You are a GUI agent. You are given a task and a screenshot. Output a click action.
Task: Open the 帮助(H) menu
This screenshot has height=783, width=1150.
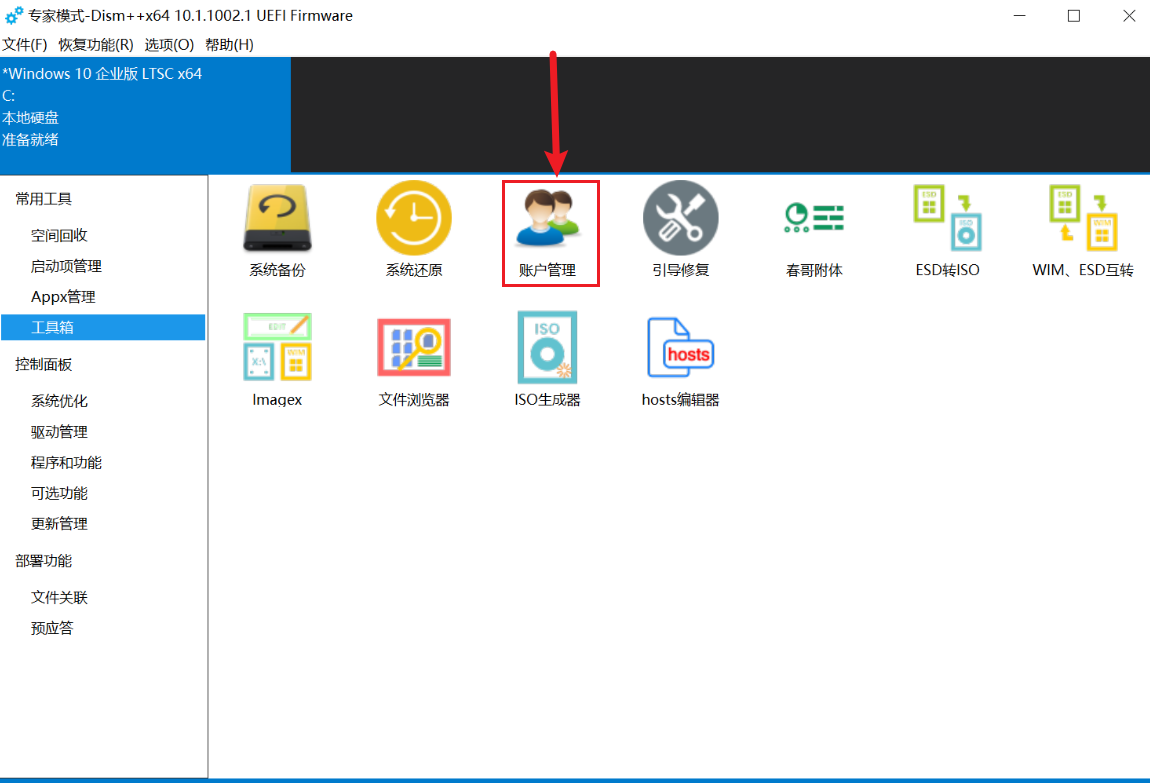tap(230, 45)
